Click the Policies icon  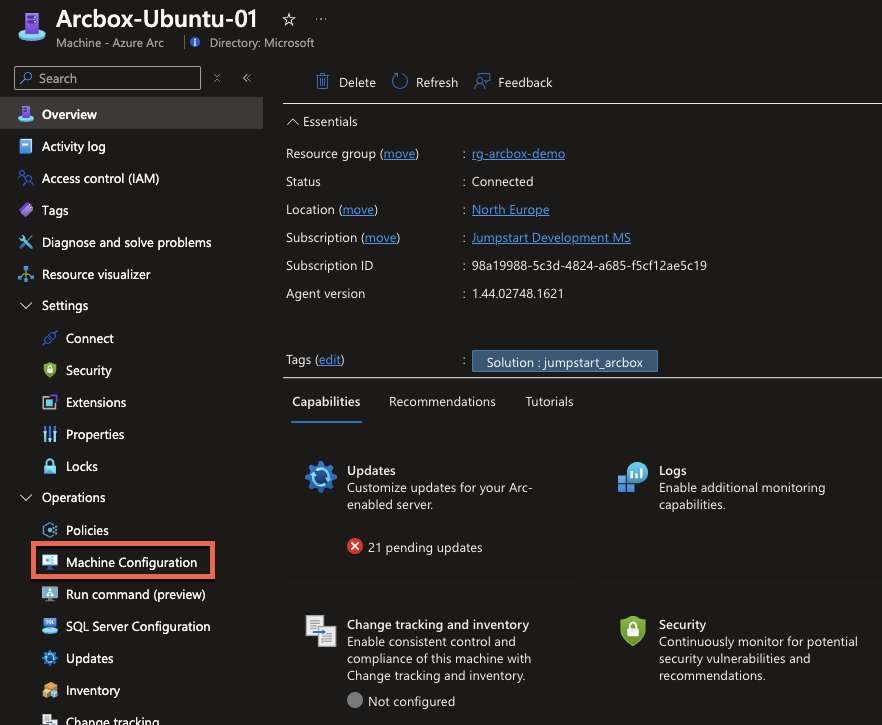pyautogui.click(x=50, y=530)
